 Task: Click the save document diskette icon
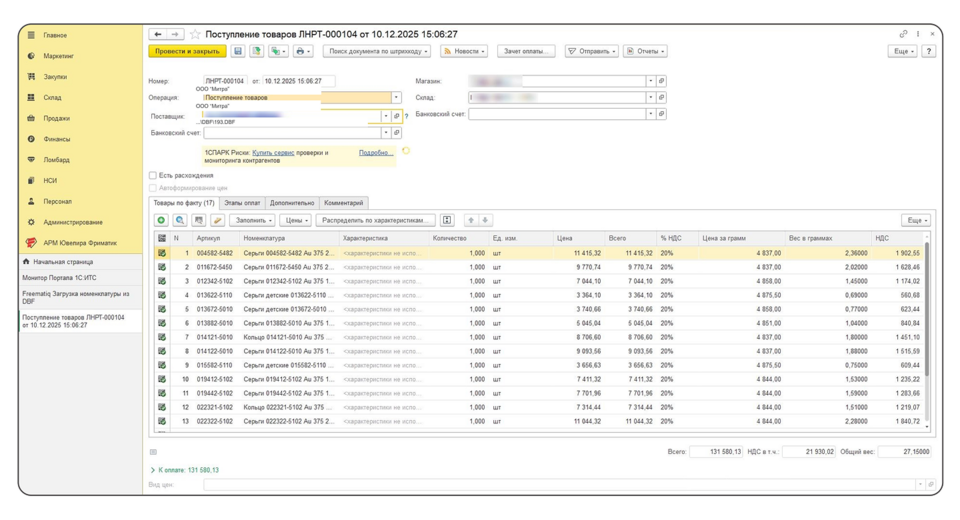pos(238,51)
